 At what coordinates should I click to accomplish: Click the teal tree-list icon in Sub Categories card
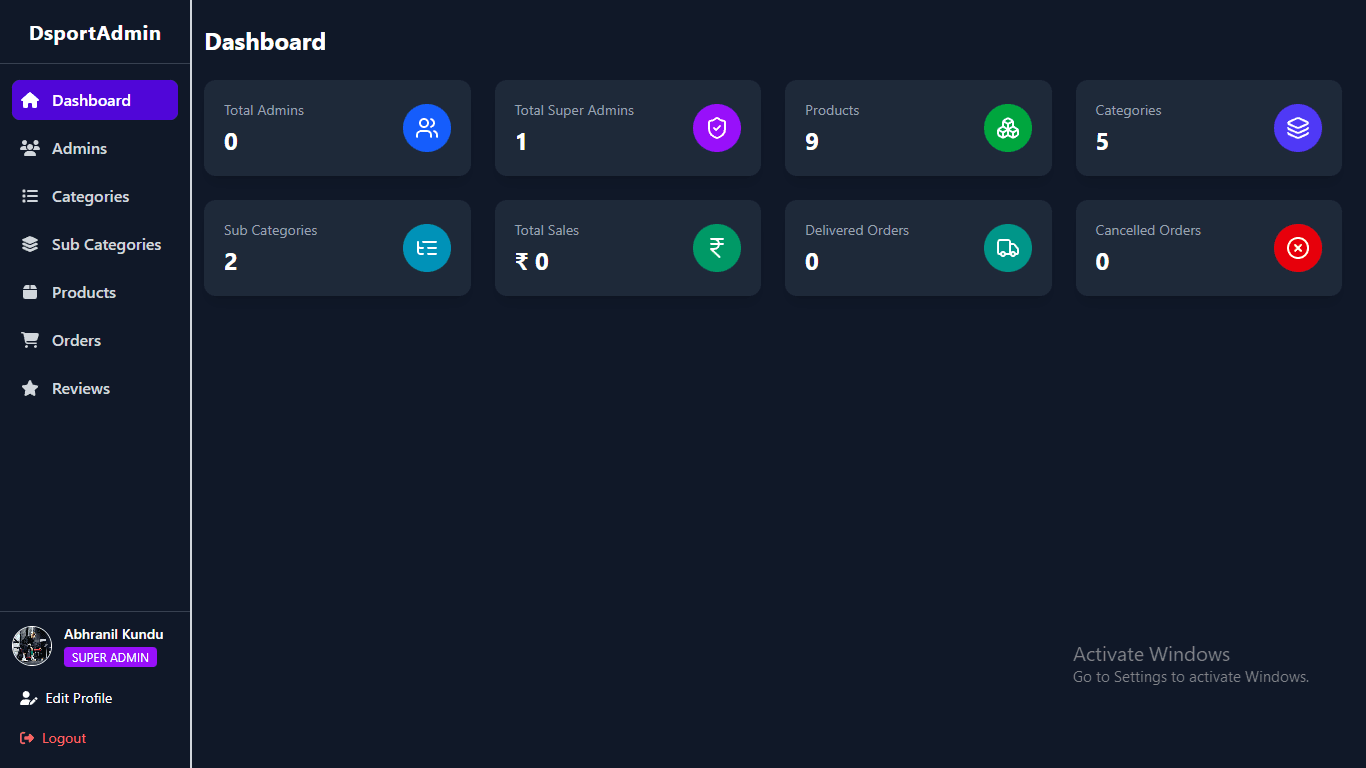pyautogui.click(x=427, y=248)
